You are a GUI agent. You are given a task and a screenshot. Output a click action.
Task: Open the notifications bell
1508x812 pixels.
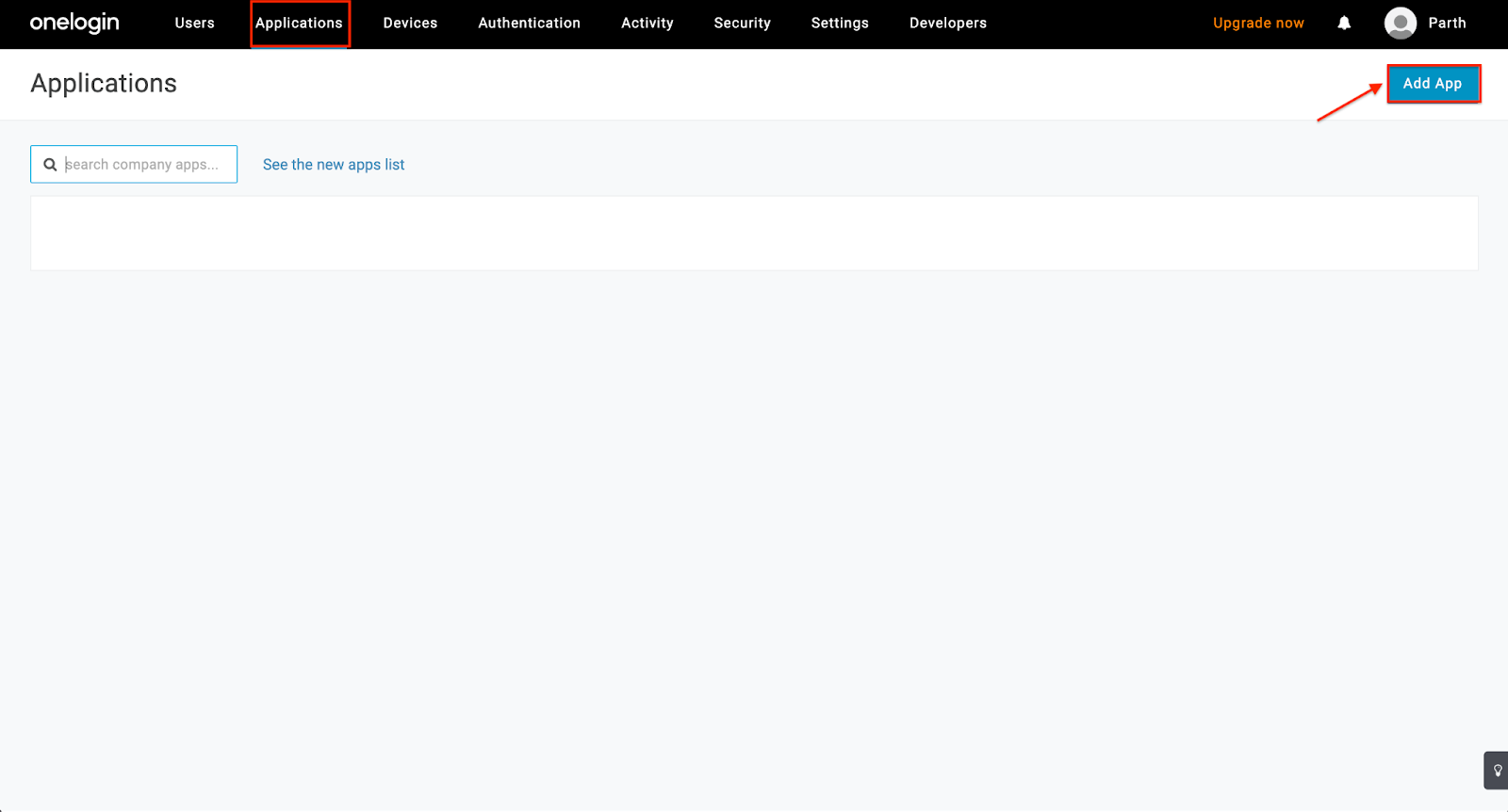1344,23
